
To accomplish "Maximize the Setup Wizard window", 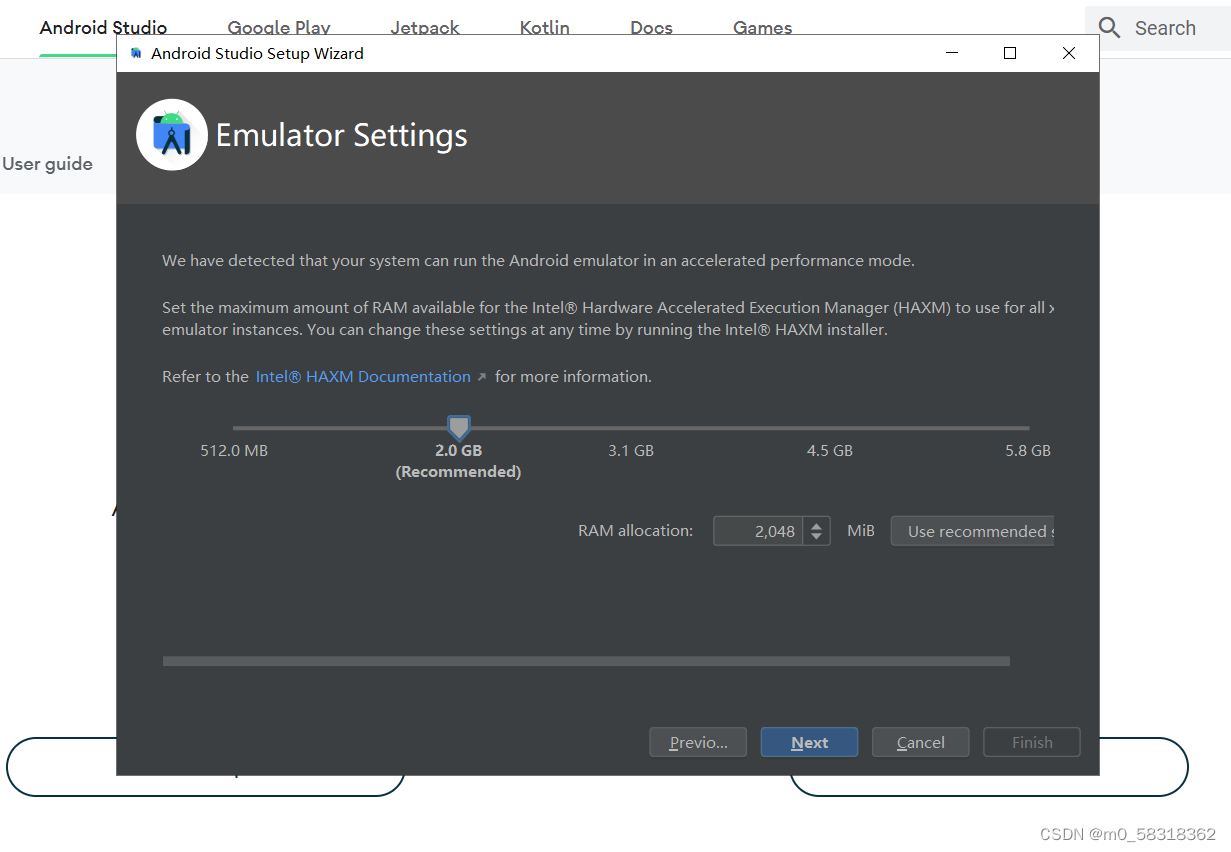I will click(x=1010, y=53).
